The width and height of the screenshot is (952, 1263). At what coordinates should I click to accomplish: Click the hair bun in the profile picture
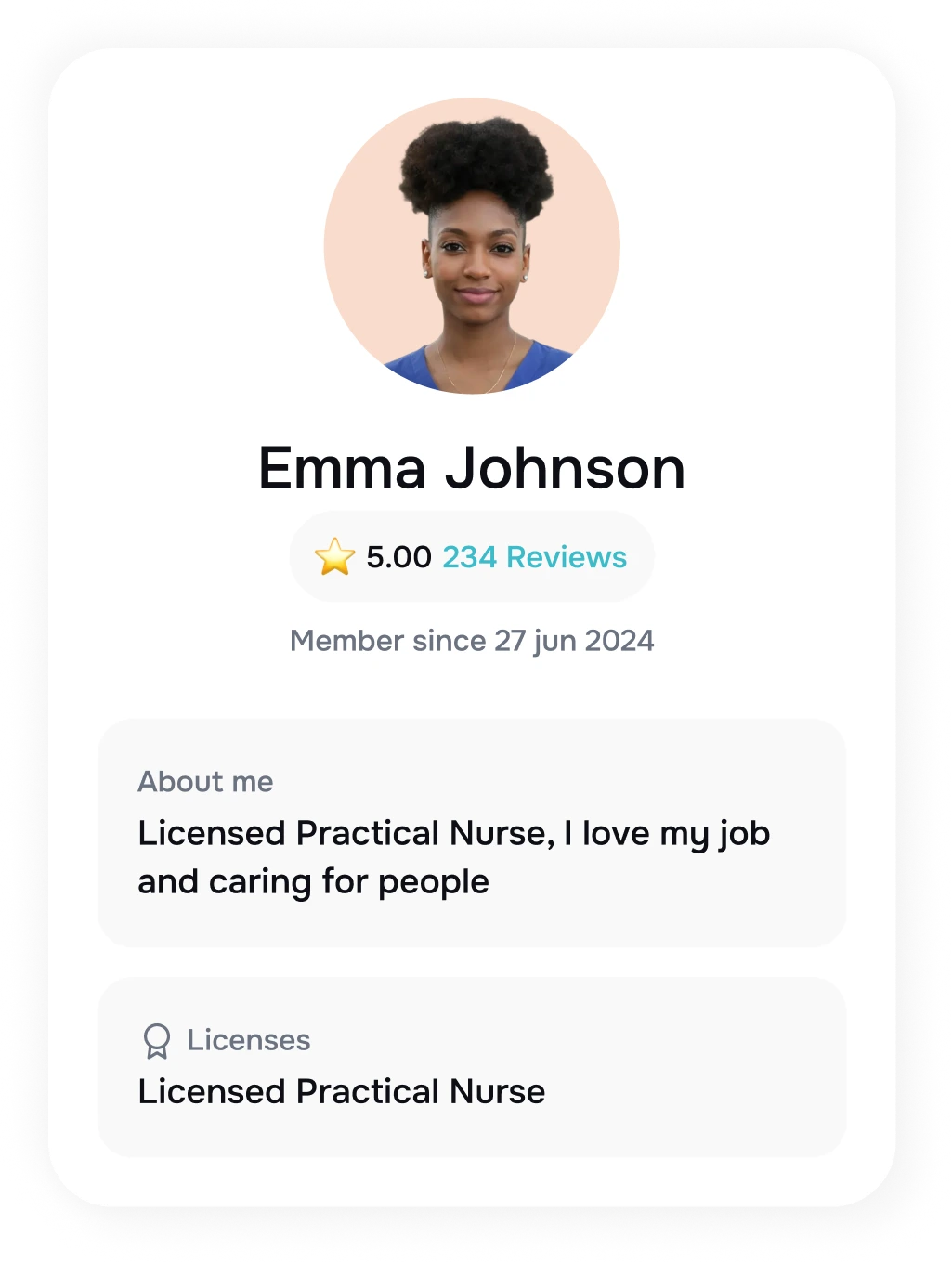click(x=476, y=167)
